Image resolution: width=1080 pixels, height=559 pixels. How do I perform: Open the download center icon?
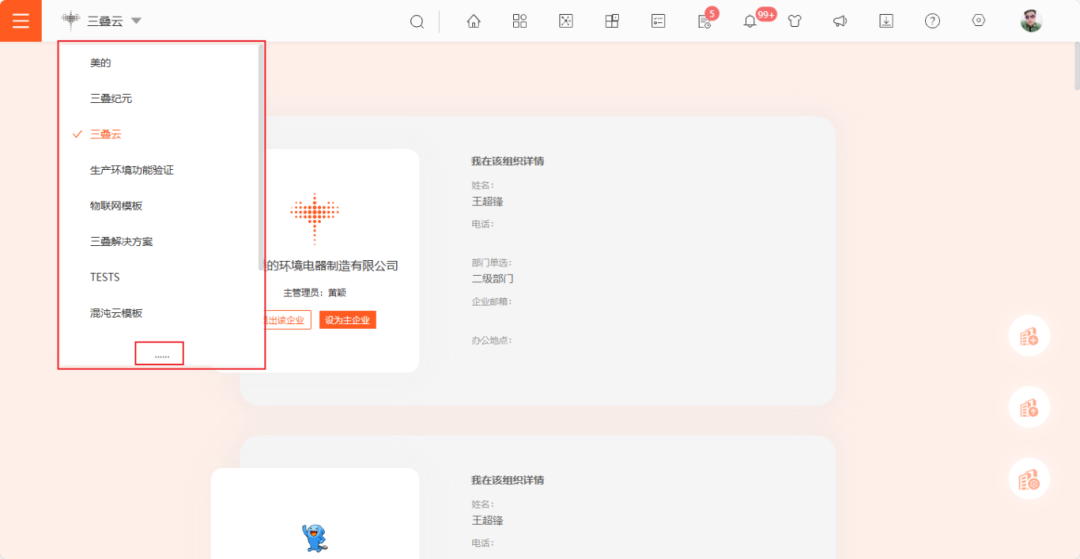click(x=886, y=21)
